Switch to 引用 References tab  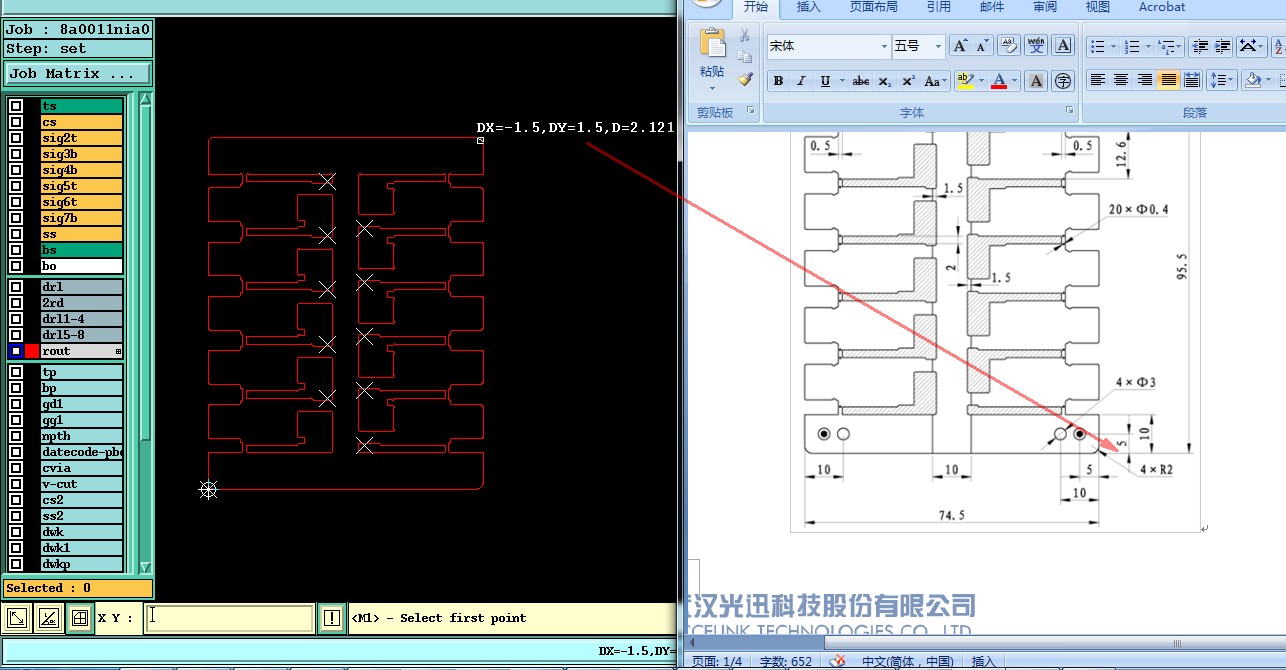pyautogui.click(x=939, y=7)
